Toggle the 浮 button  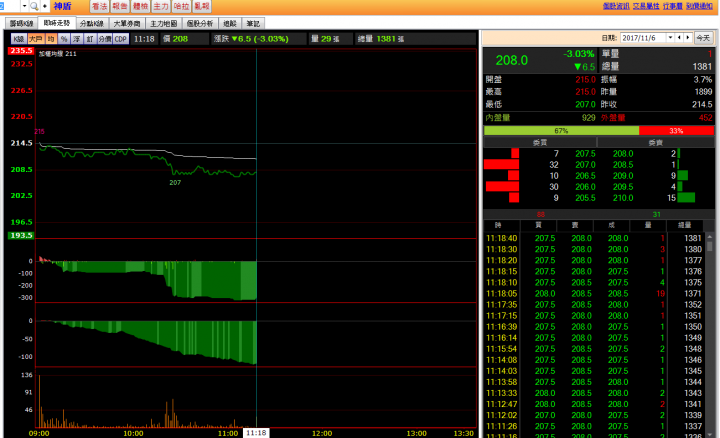click(x=77, y=39)
